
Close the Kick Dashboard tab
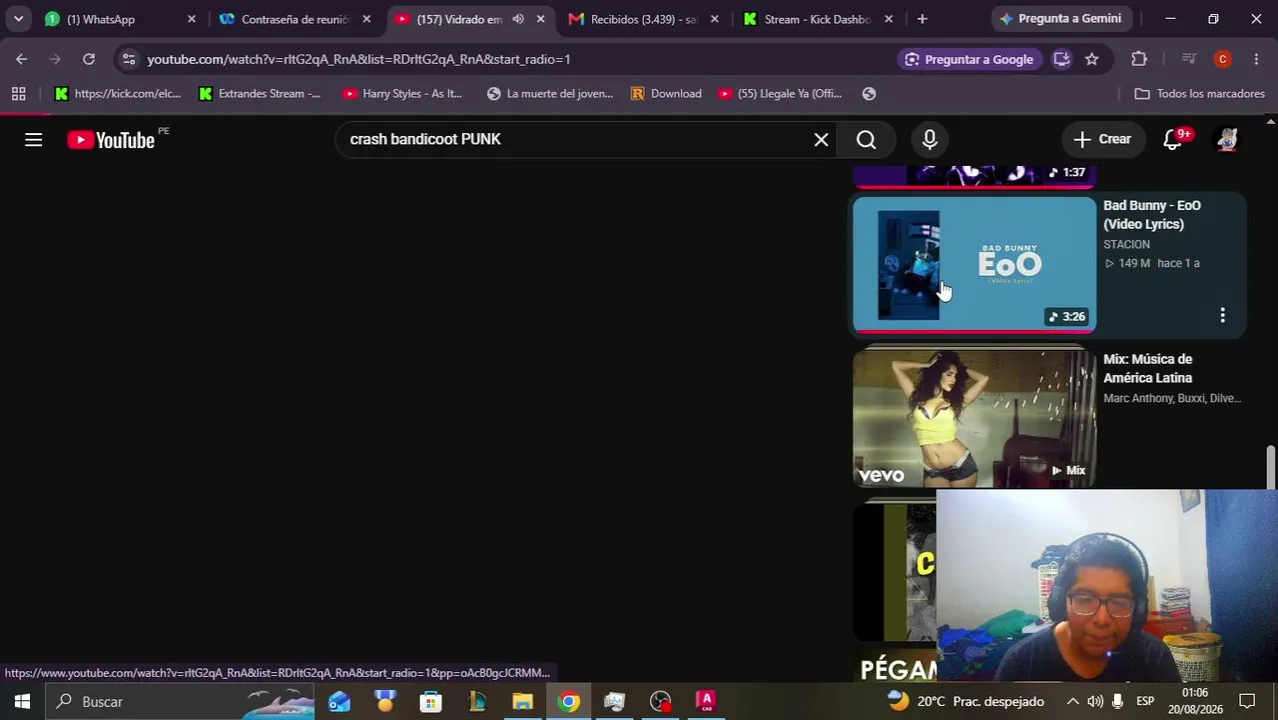coord(888,19)
